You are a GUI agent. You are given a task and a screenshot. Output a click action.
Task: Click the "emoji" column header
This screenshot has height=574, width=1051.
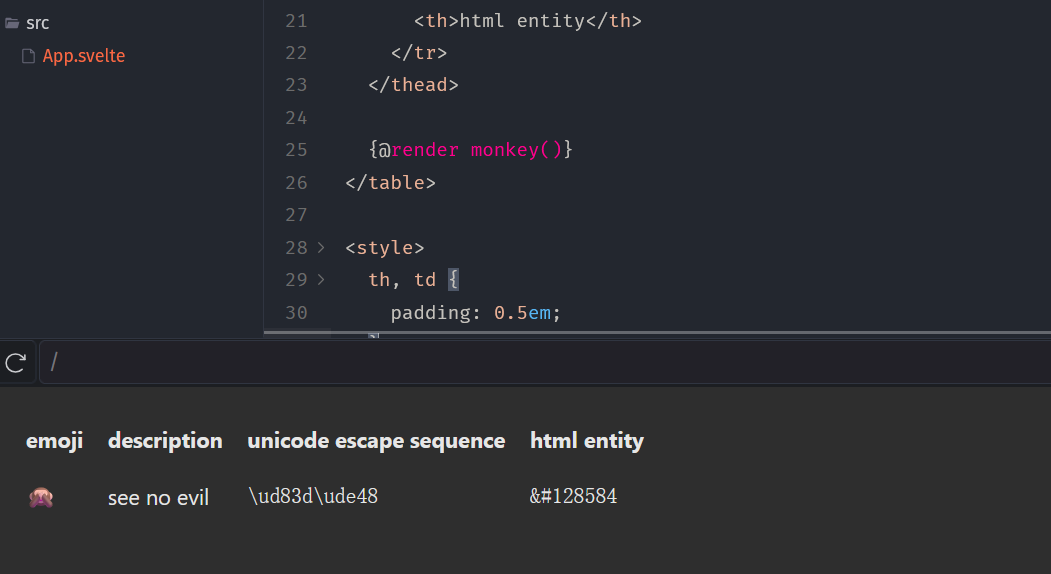tap(54, 440)
